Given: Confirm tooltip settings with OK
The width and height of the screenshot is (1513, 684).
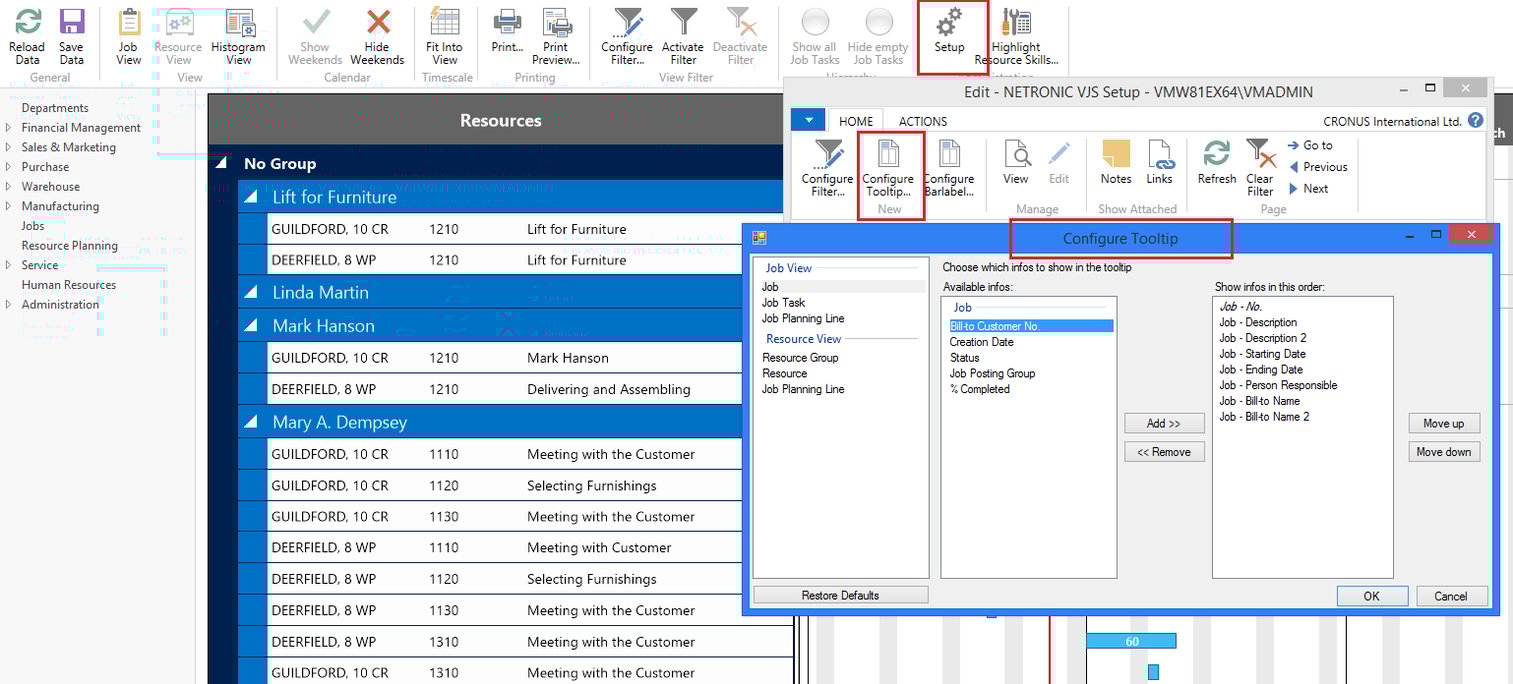Looking at the screenshot, I should (1371, 595).
